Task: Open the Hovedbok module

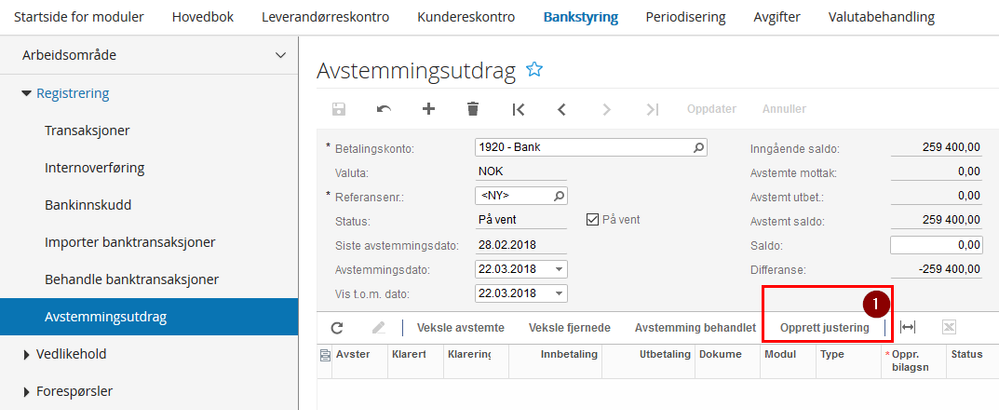Action: click(x=203, y=17)
